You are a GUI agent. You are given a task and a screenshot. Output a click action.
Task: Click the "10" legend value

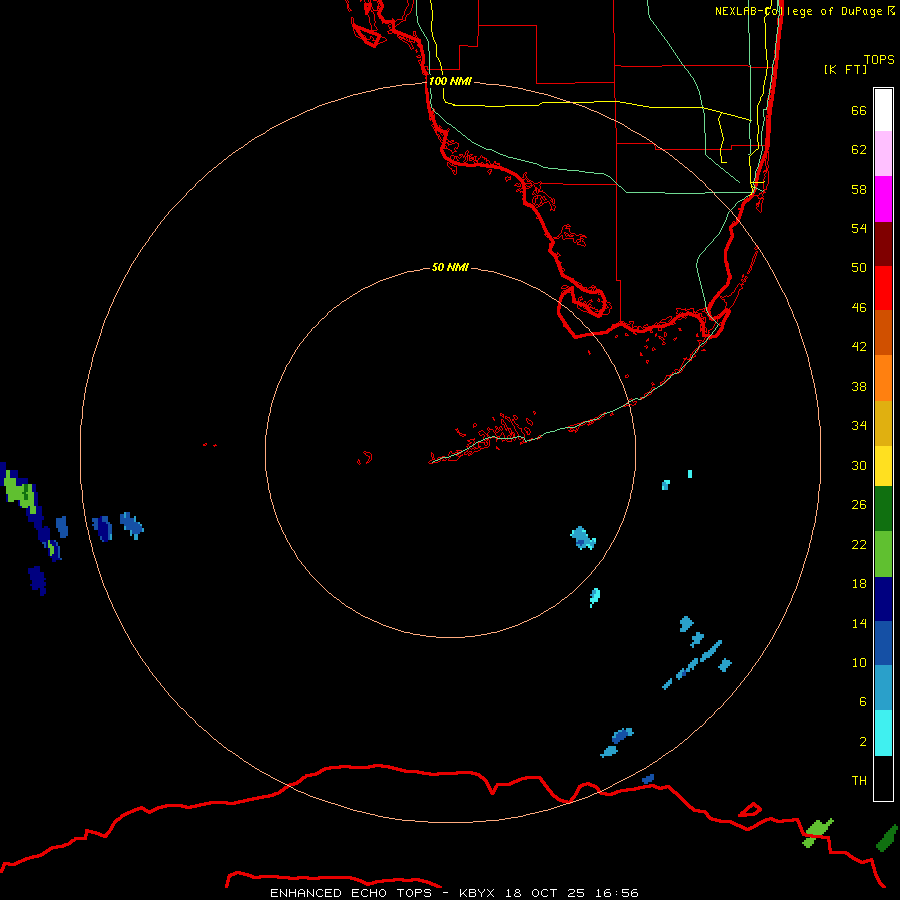pos(859,663)
